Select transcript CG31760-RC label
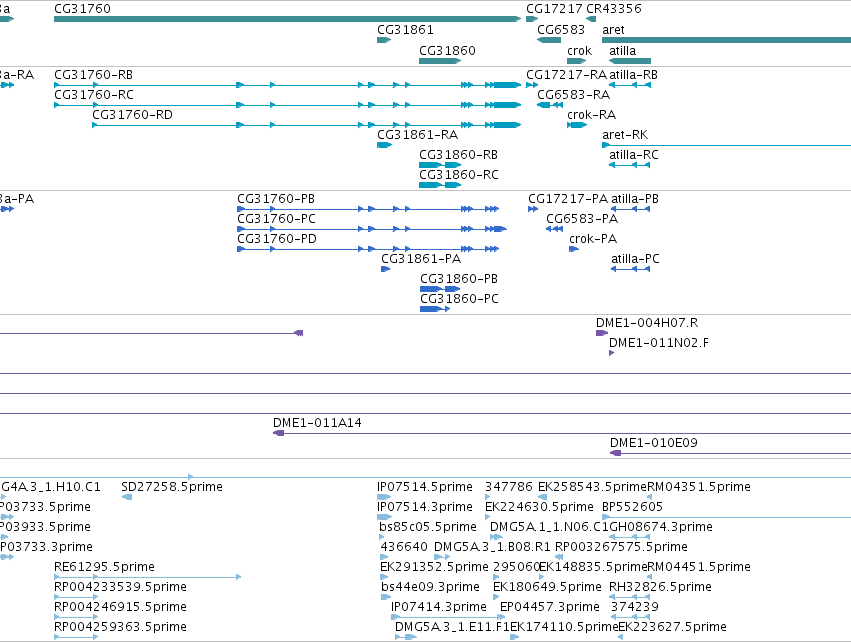The height and width of the screenshot is (642, 851). pyautogui.click(x=94, y=95)
